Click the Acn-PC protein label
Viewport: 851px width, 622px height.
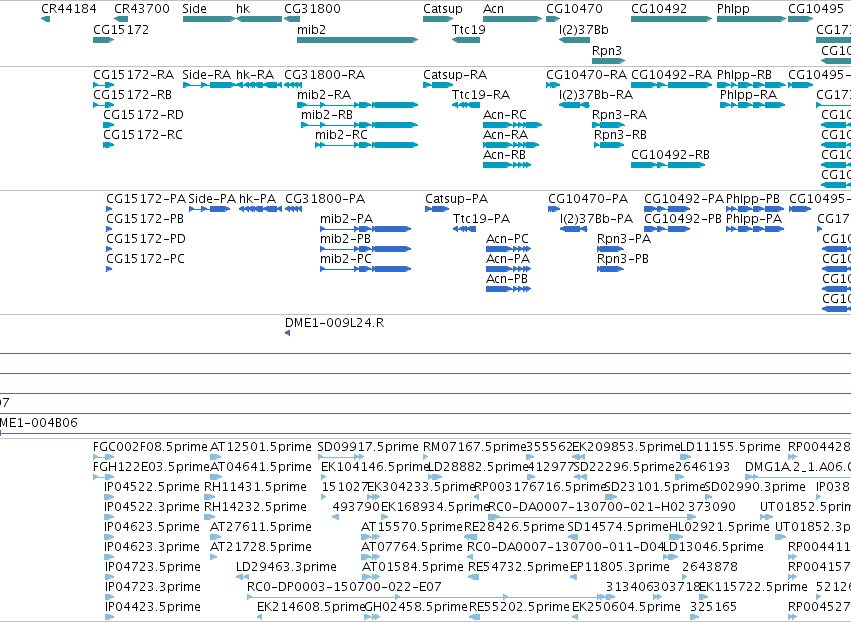(507, 239)
